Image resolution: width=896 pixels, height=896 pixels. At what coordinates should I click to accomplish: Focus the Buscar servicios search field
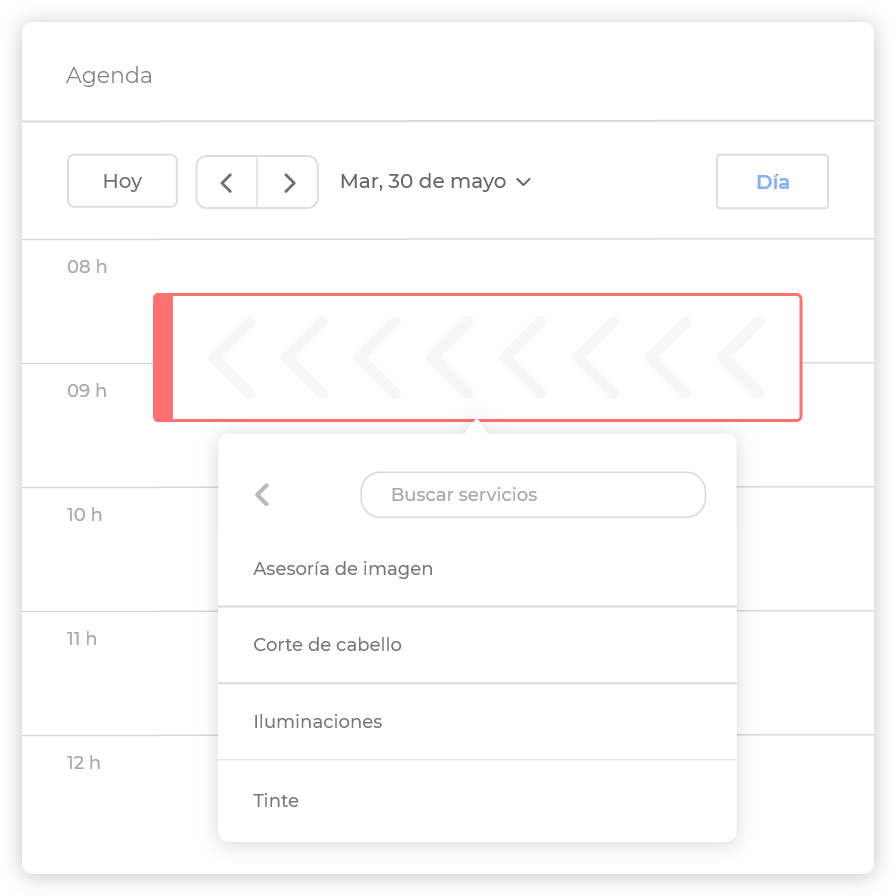click(532, 495)
